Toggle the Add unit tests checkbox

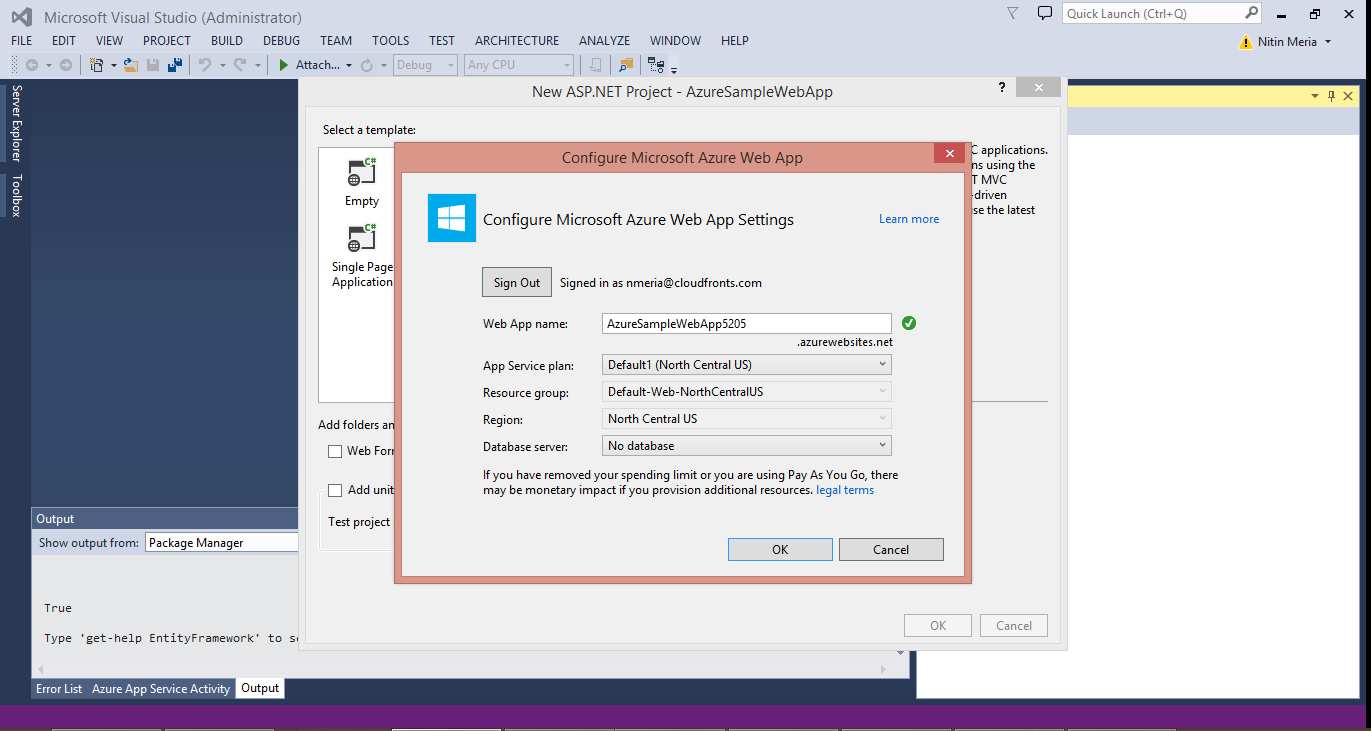(x=335, y=490)
